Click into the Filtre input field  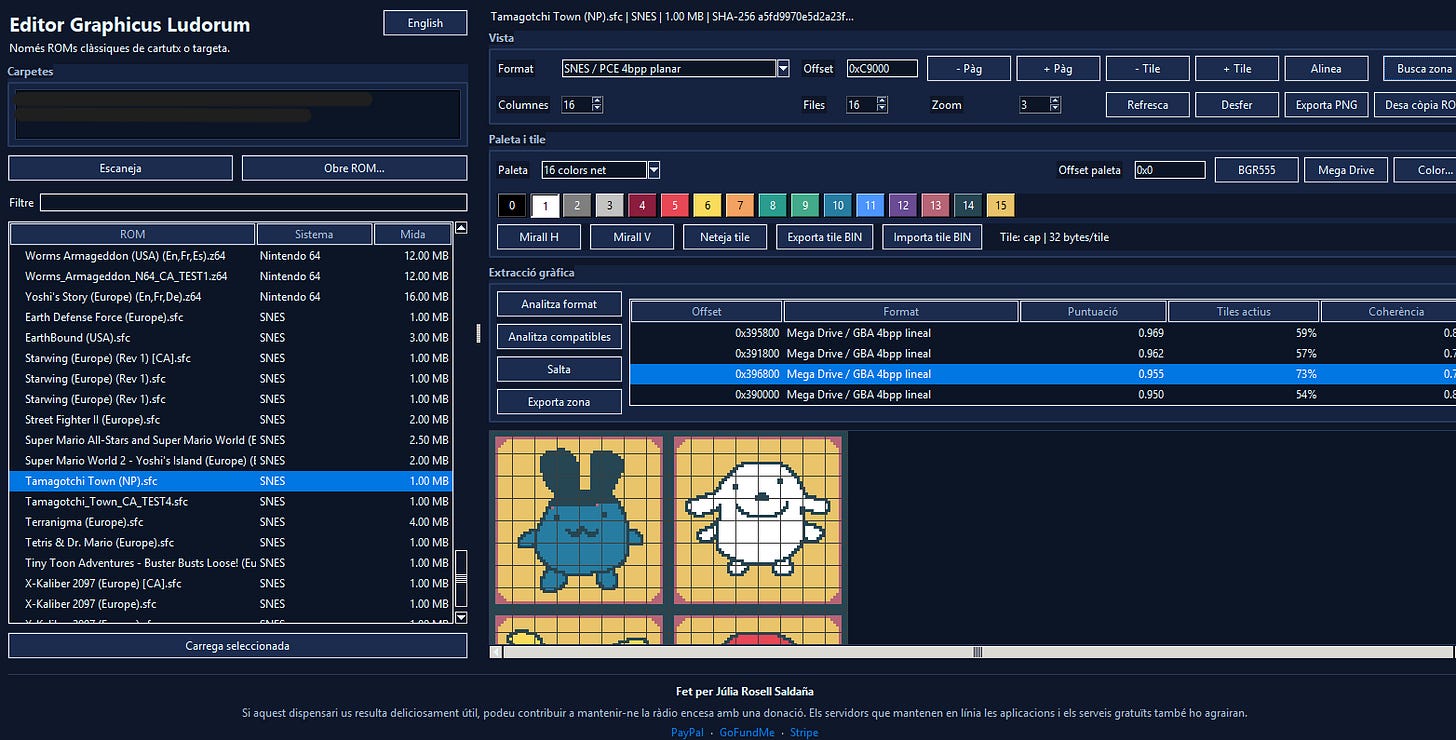[x=253, y=203]
